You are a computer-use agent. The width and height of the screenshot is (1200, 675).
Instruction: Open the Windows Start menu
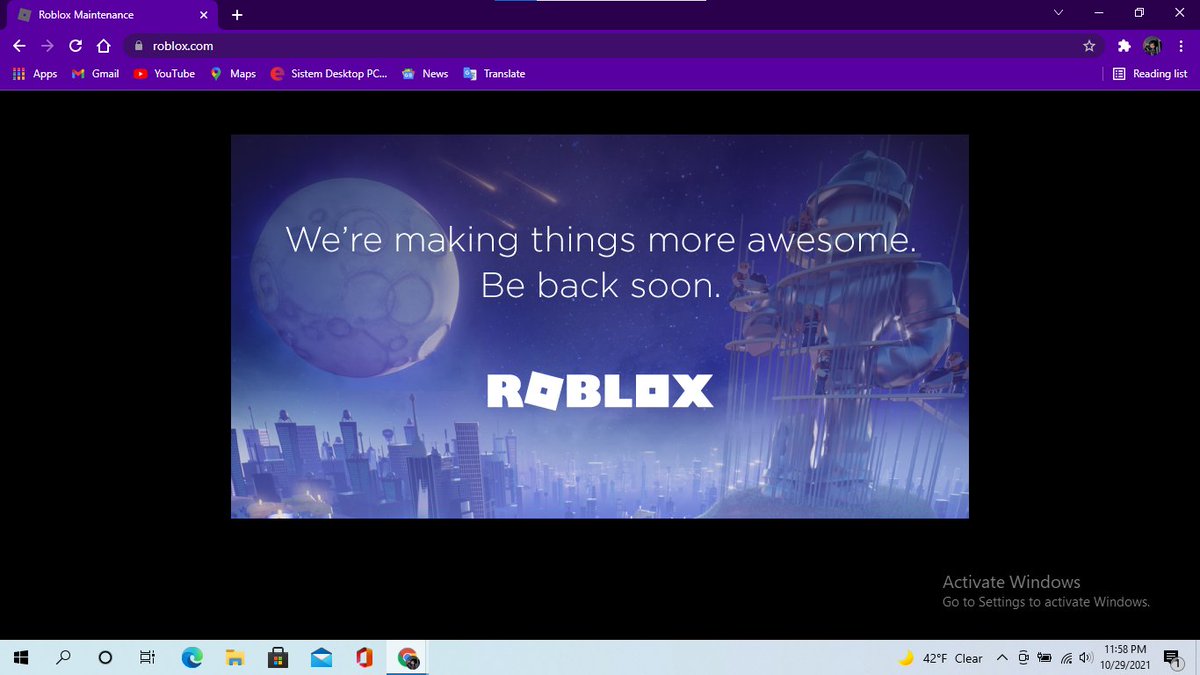[x=21, y=658]
